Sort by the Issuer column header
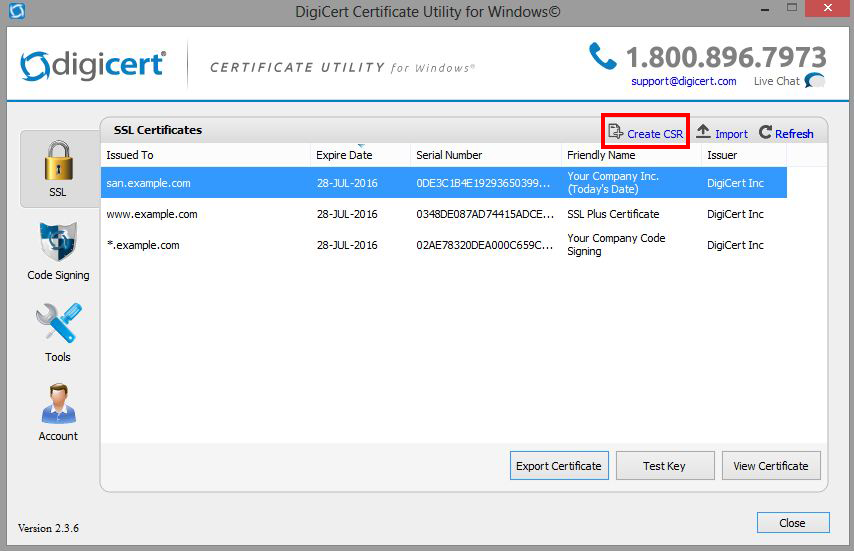854x551 pixels. pyautogui.click(x=743, y=155)
